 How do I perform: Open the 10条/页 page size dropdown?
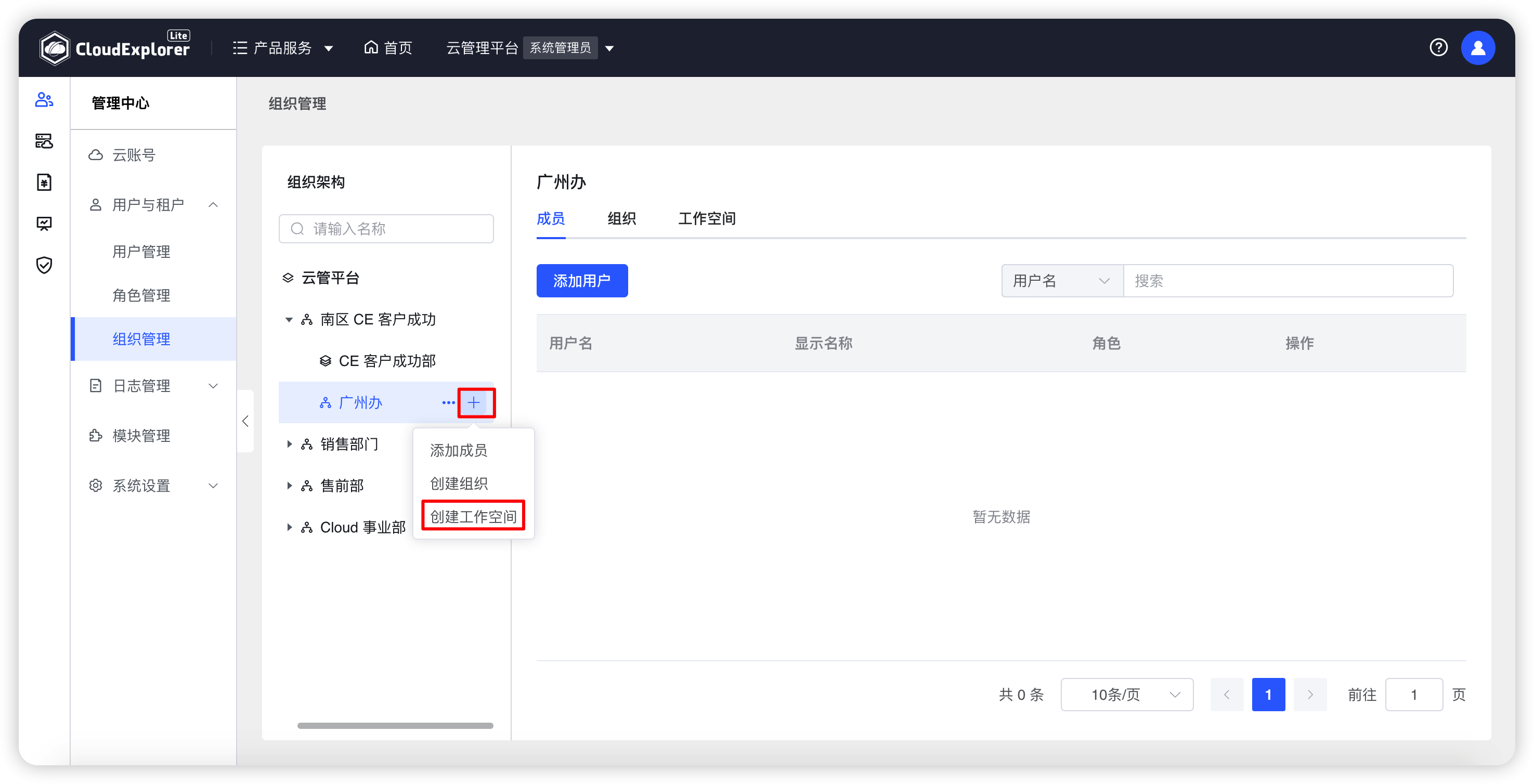pos(1127,695)
